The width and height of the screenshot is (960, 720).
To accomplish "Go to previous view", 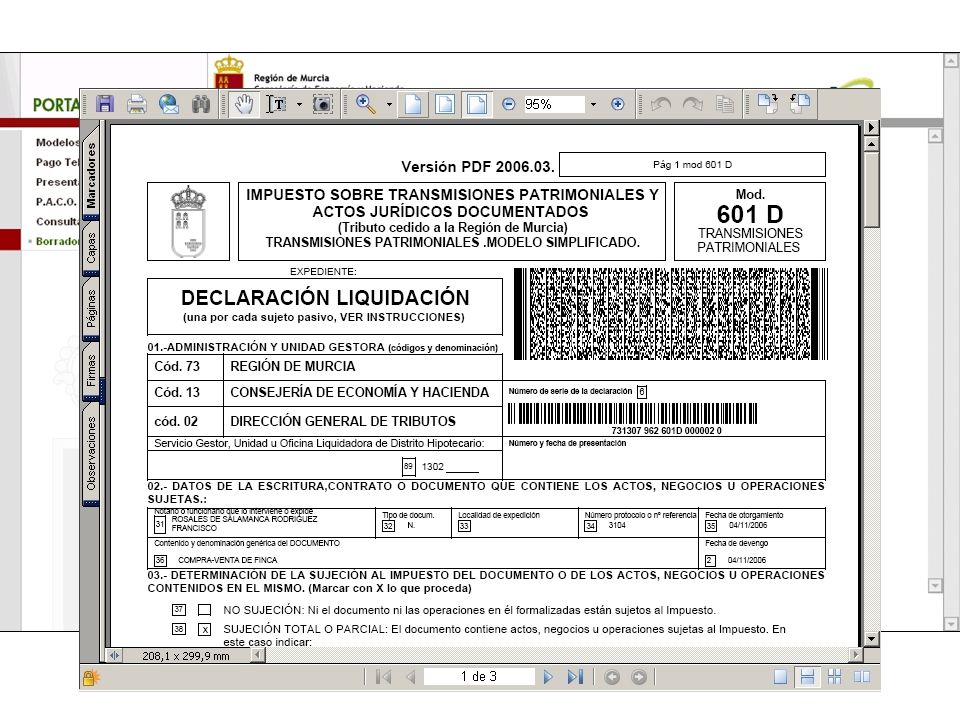I will click(612, 677).
